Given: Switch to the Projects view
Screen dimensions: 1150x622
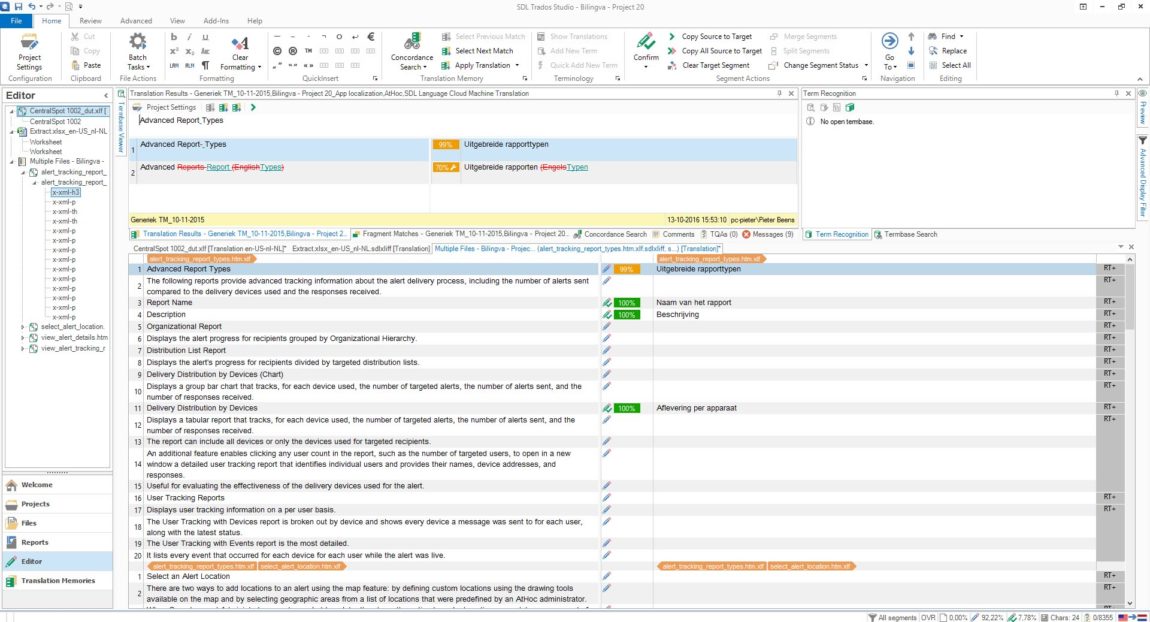Looking at the screenshot, I should (x=57, y=504).
